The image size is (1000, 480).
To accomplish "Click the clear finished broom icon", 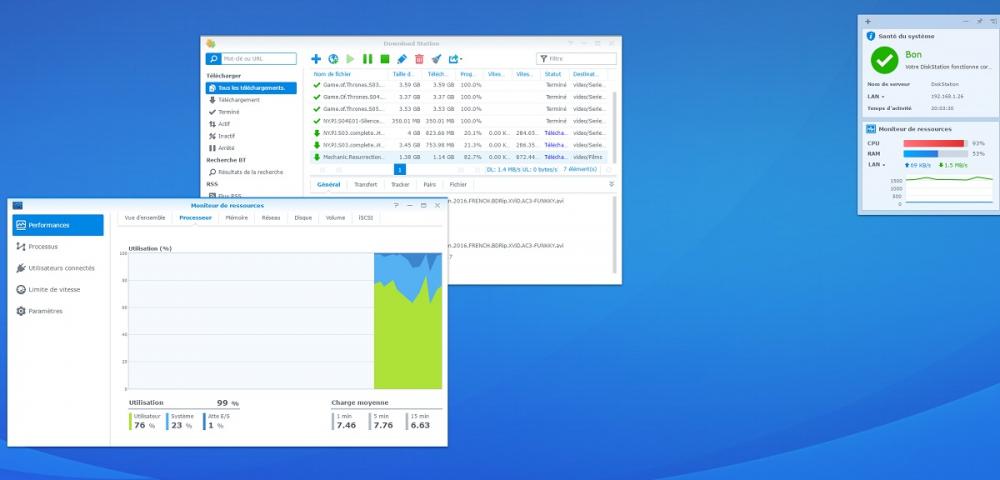I will click(x=436, y=59).
